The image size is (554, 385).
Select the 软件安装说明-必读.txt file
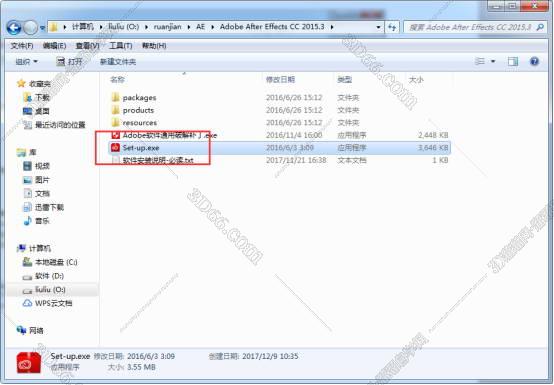(x=158, y=160)
